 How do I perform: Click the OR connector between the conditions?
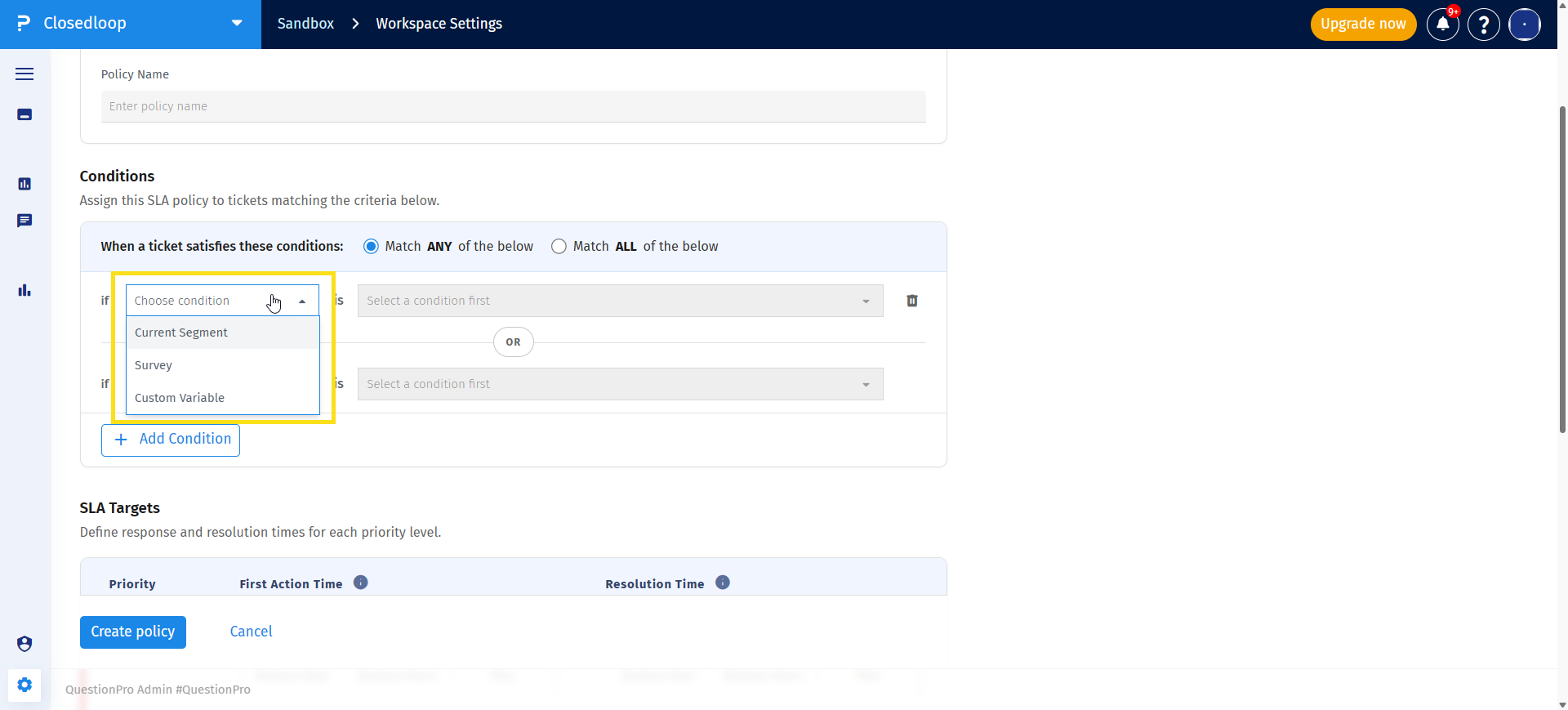[x=514, y=342]
